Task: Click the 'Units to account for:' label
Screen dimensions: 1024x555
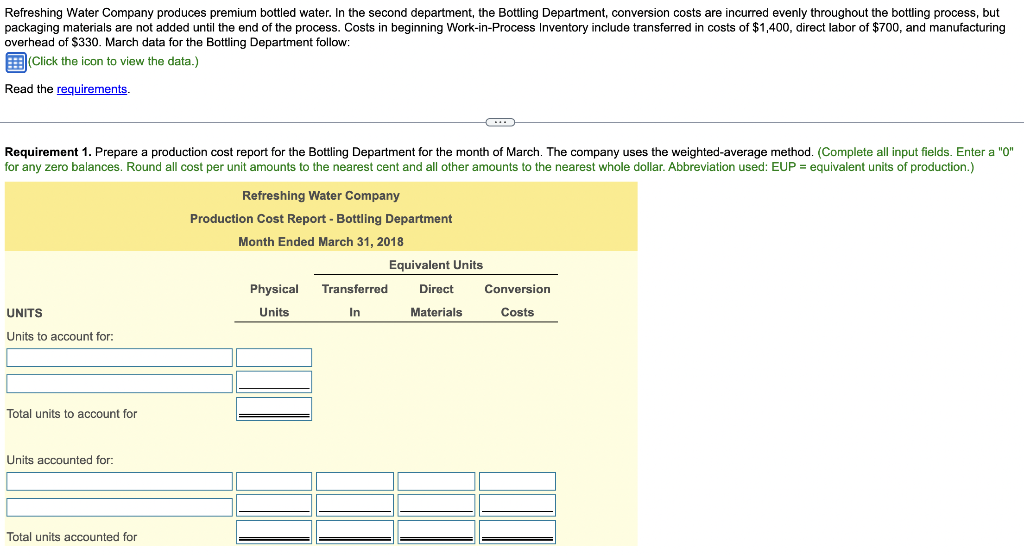Action: [59, 337]
